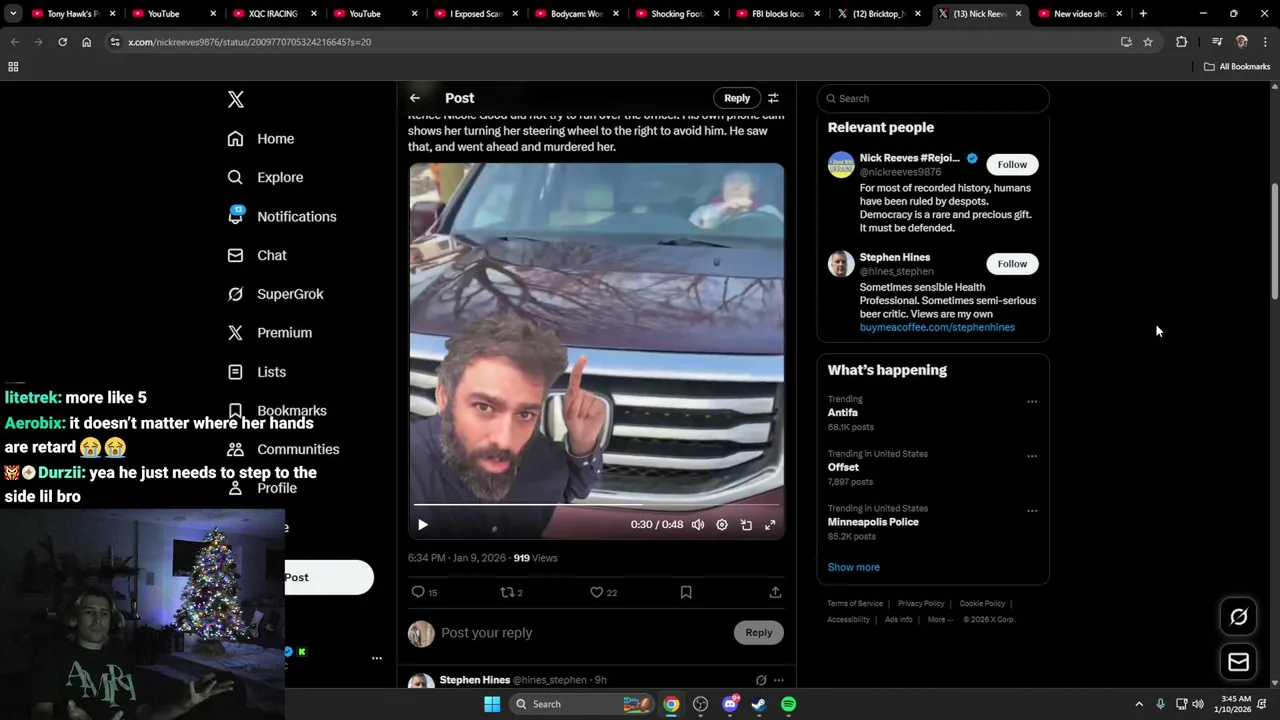This screenshot has height=720, width=1280.
Task: Enter fullscreen on the video player
Action: (x=770, y=525)
